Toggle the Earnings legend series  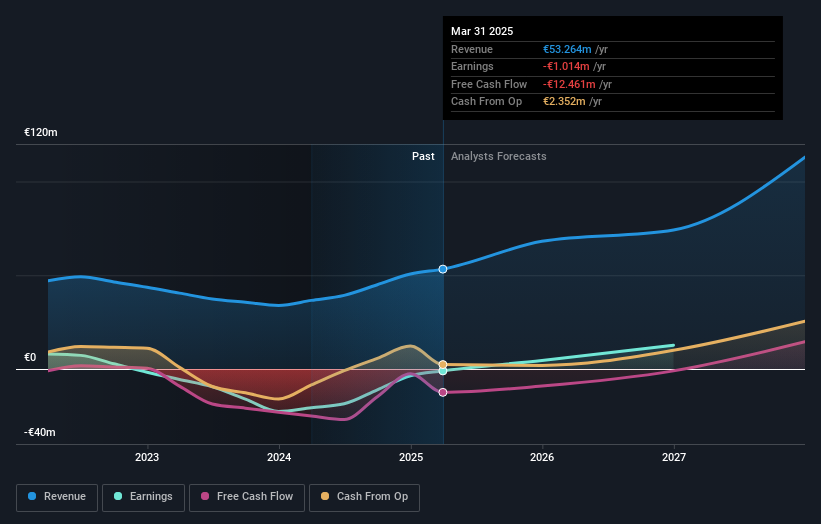143,497
